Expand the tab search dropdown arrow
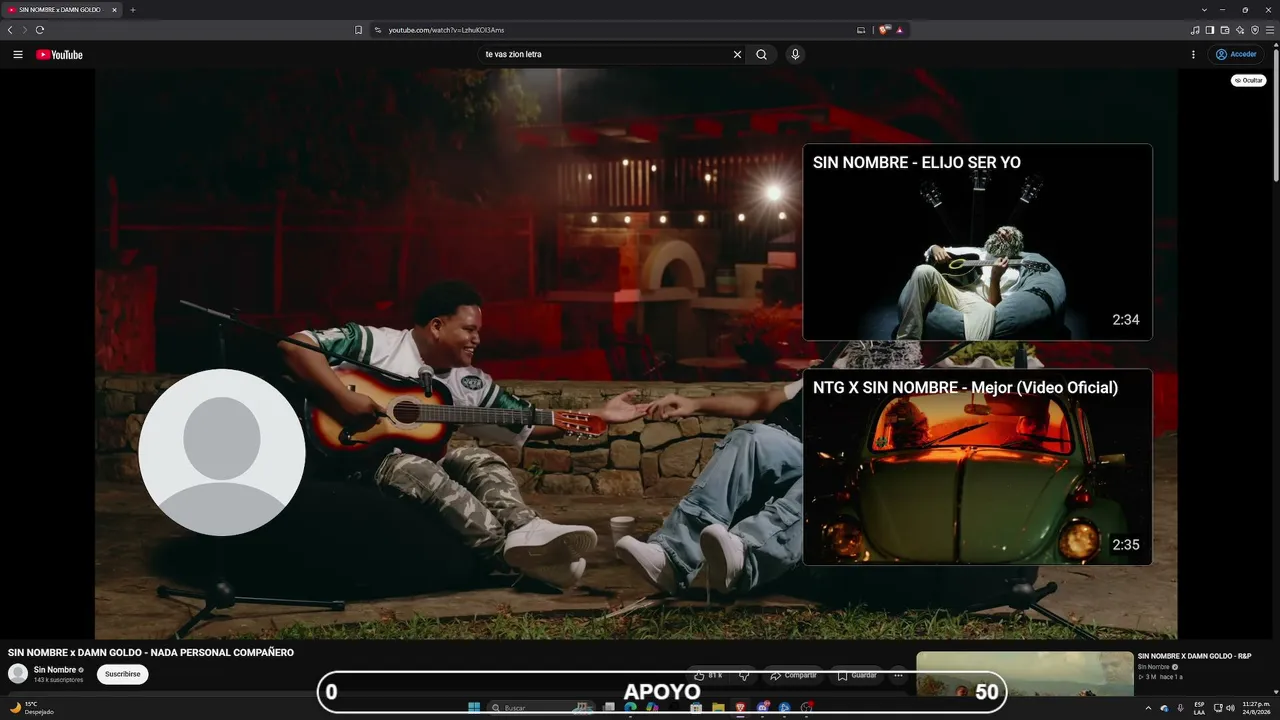The height and width of the screenshot is (720, 1280). (1204, 10)
